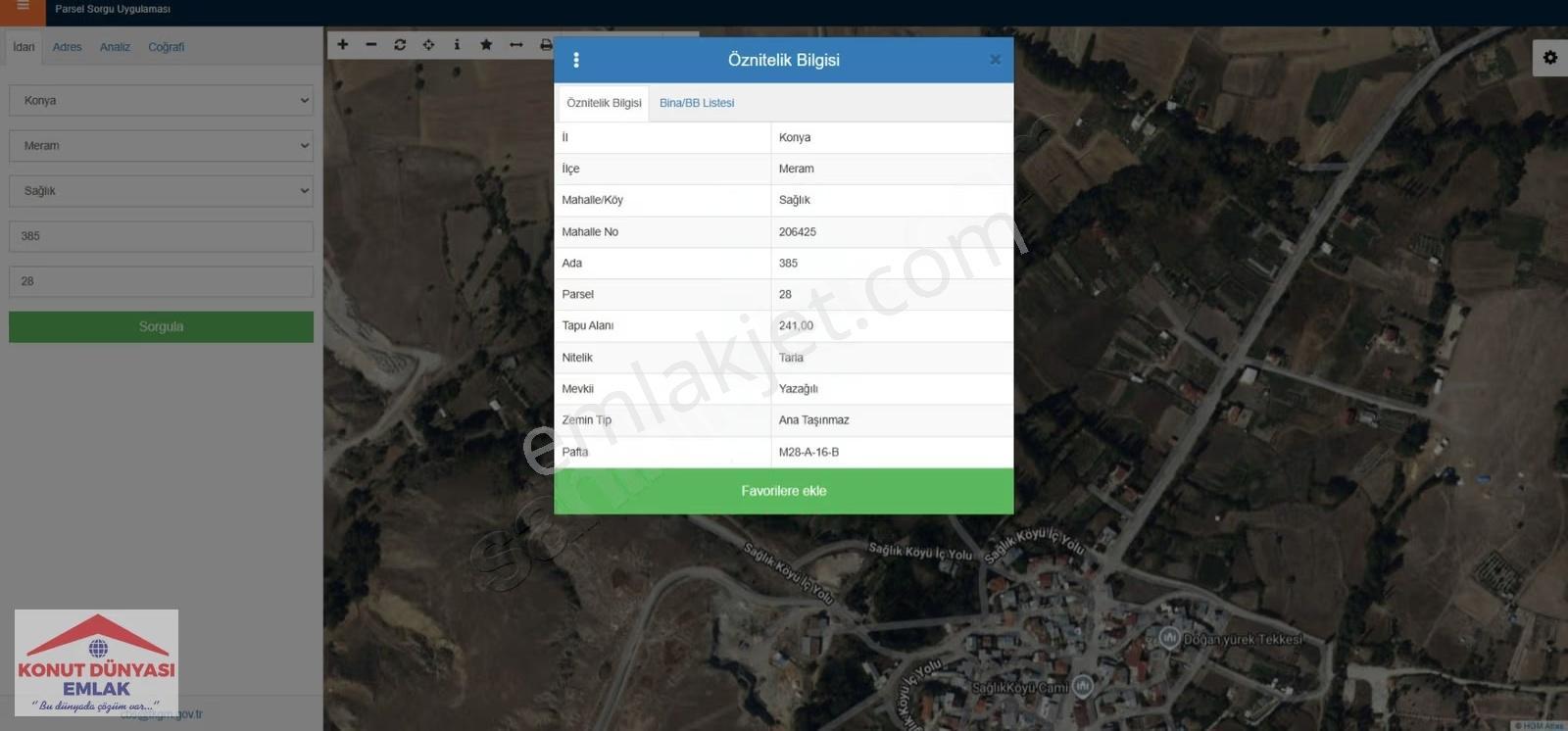Zoom in with the plus tool
The width and height of the screenshot is (1568, 731).
343,44
